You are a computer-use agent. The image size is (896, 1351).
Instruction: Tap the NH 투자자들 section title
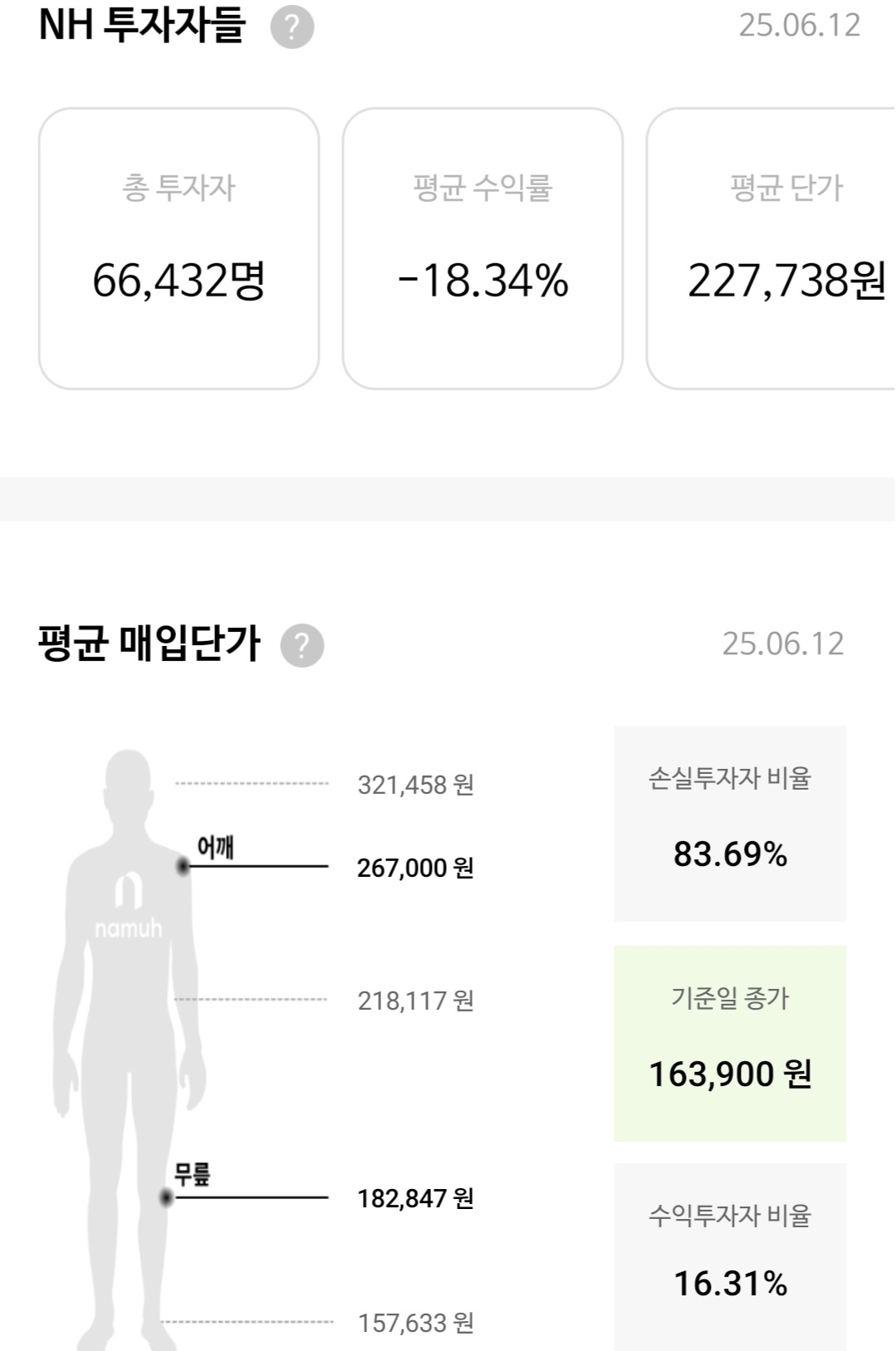pos(142,26)
